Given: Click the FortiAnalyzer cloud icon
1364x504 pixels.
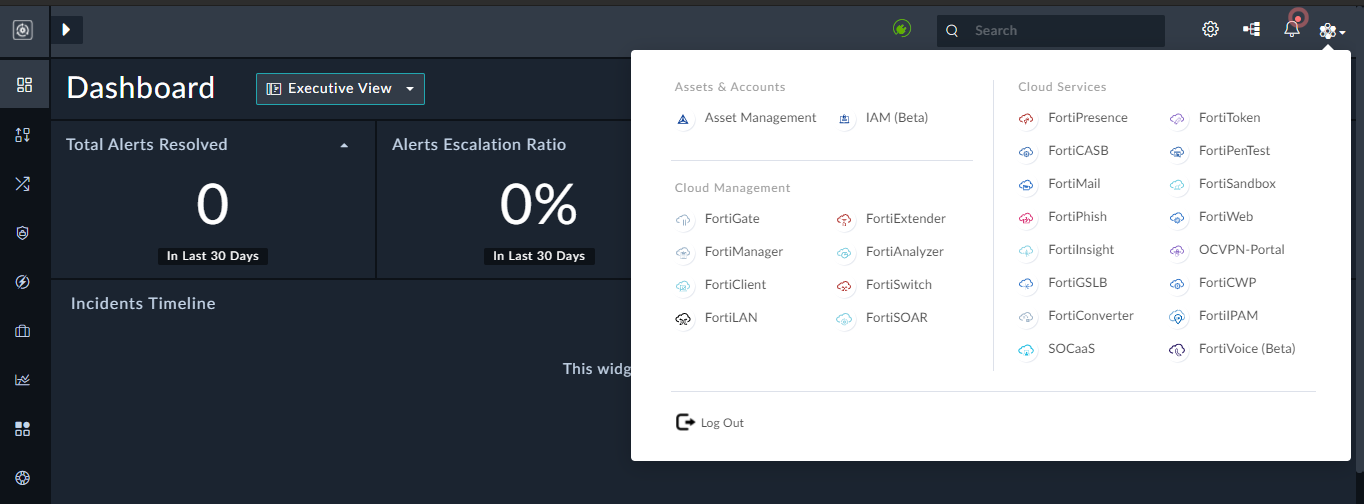Looking at the screenshot, I should (844, 252).
